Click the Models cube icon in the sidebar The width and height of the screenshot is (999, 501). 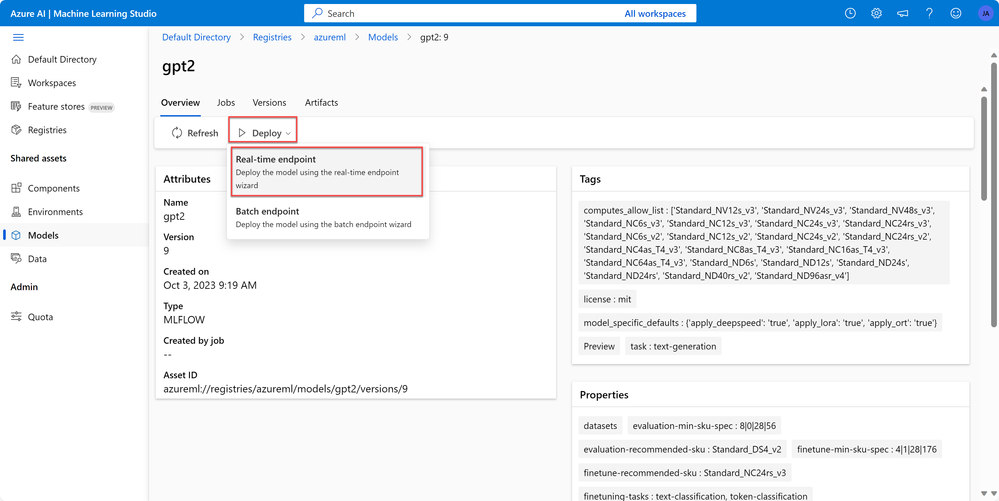[x=17, y=235]
